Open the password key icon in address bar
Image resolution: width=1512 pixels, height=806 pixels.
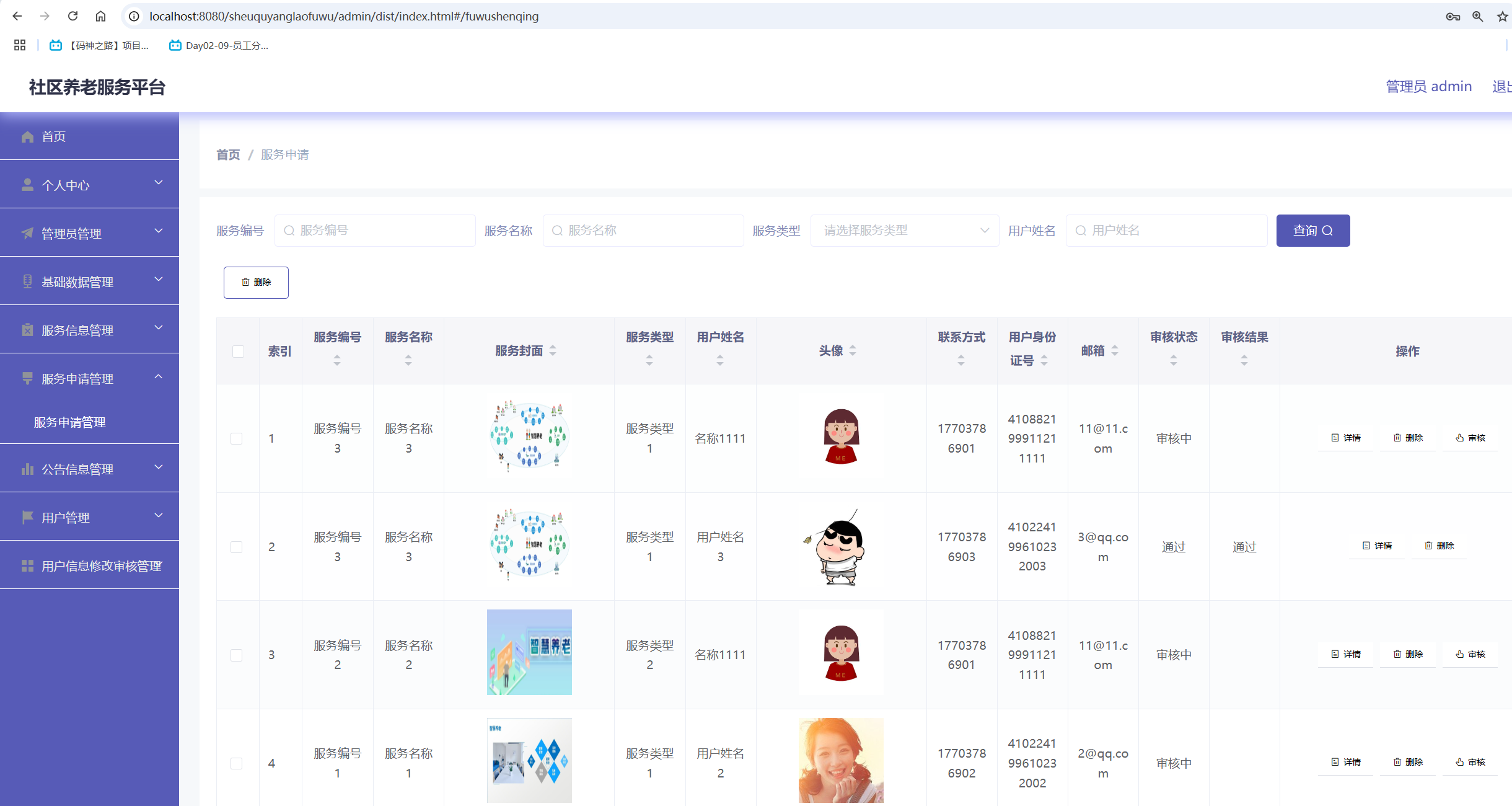coord(1453,17)
